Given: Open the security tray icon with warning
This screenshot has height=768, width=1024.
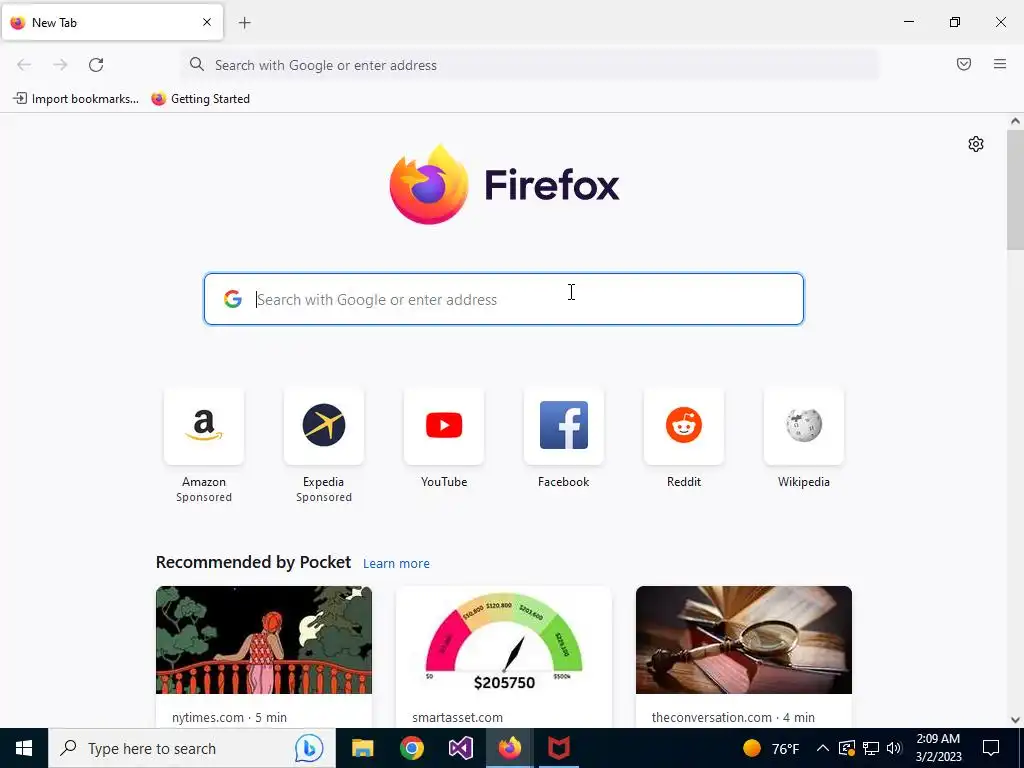Looking at the screenshot, I should tap(847, 748).
